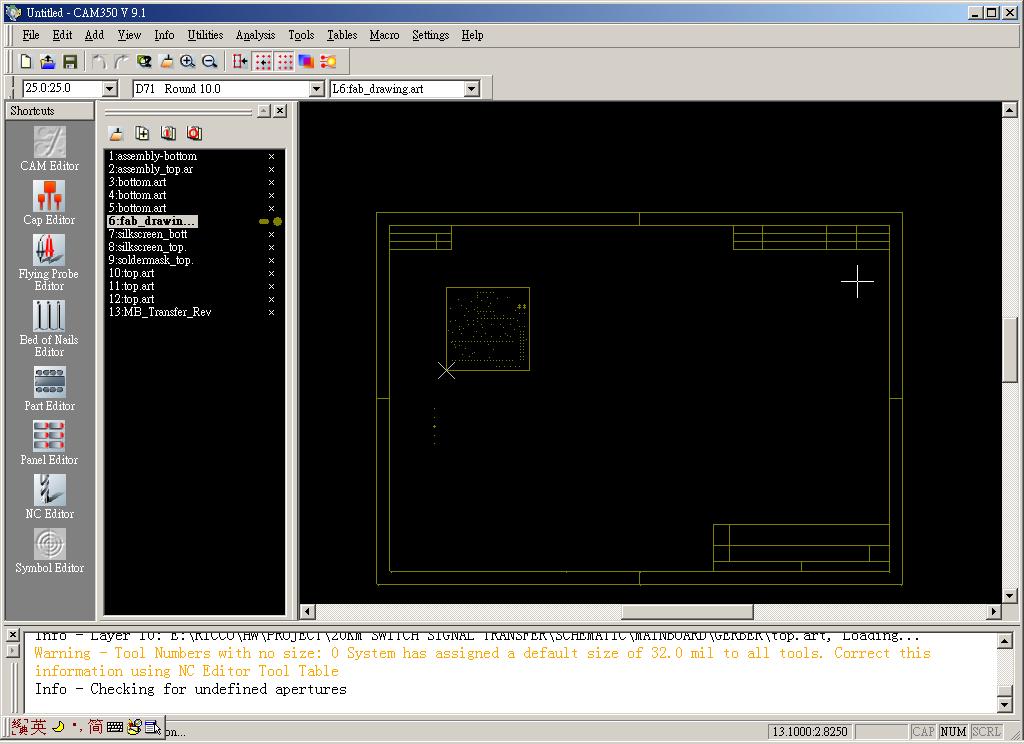Click the New file toolbar icon

[x=26, y=62]
